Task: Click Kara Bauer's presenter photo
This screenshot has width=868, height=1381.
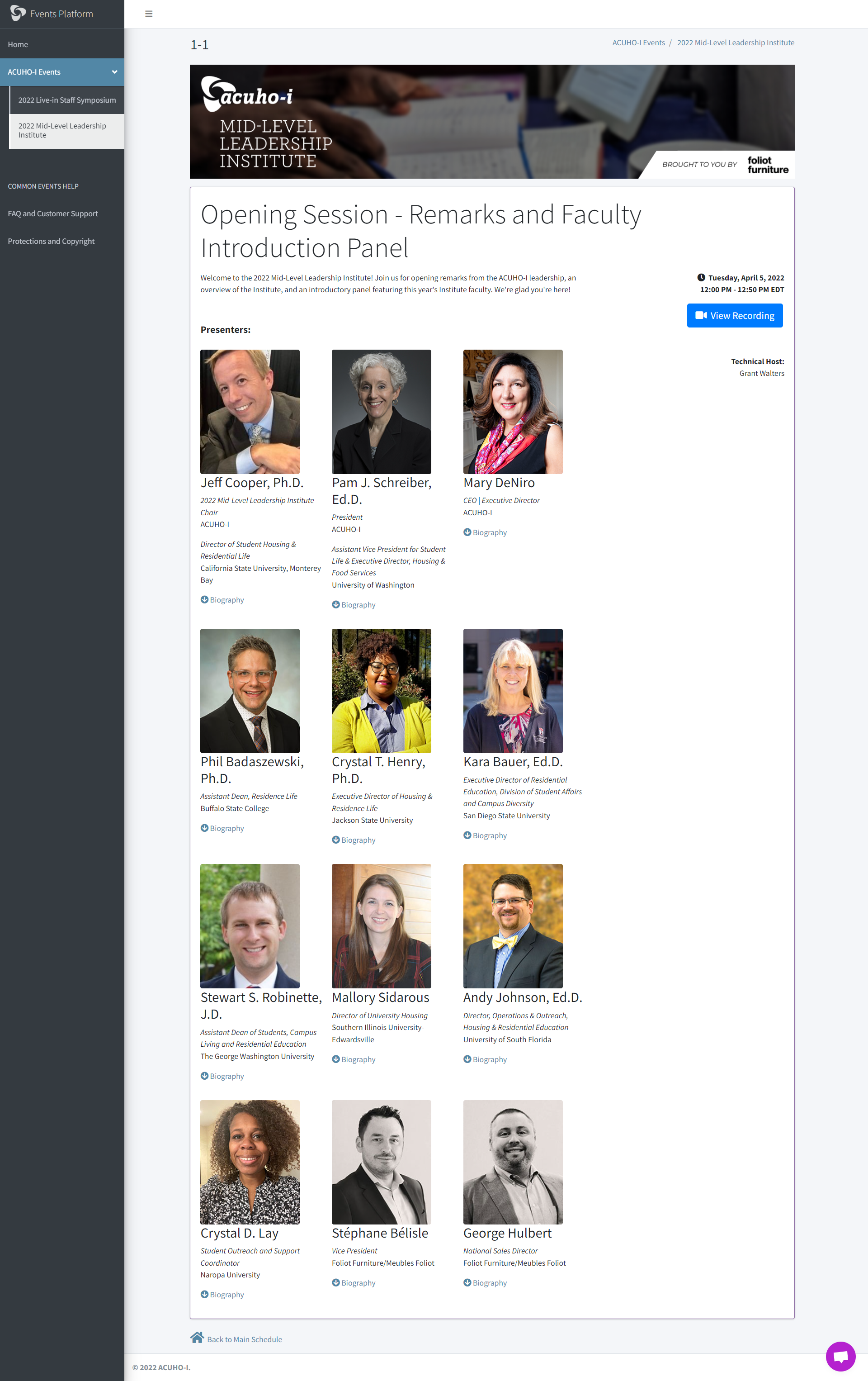Action: [513, 690]
